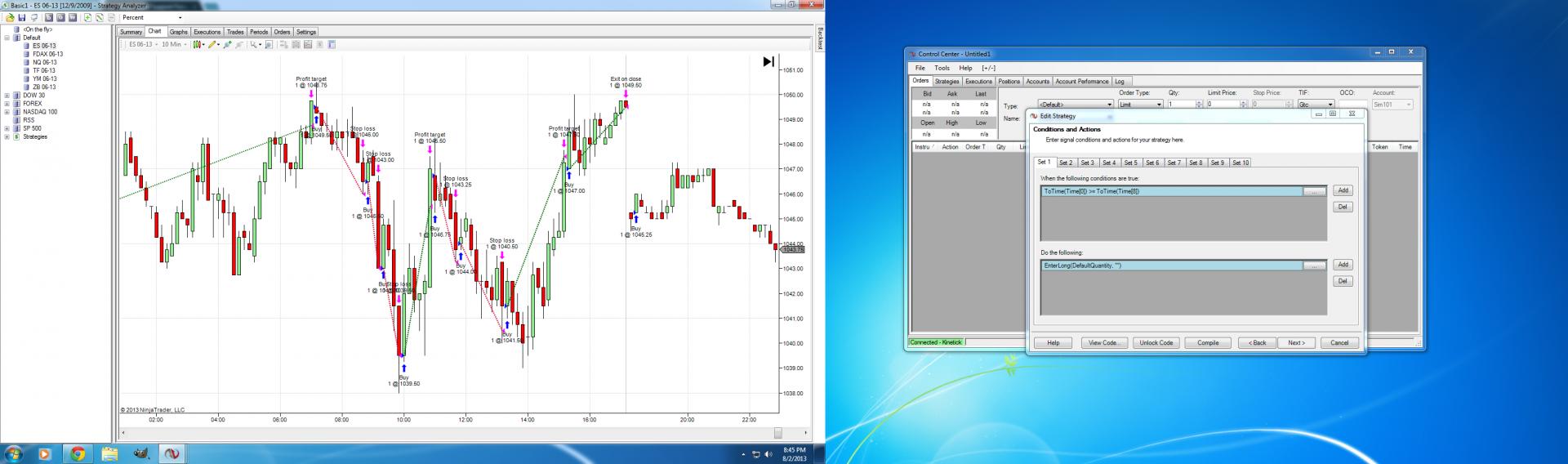Screen dimensions: 1568x464
Task: Open Control Center Help menu
Action: pos(966,68)
